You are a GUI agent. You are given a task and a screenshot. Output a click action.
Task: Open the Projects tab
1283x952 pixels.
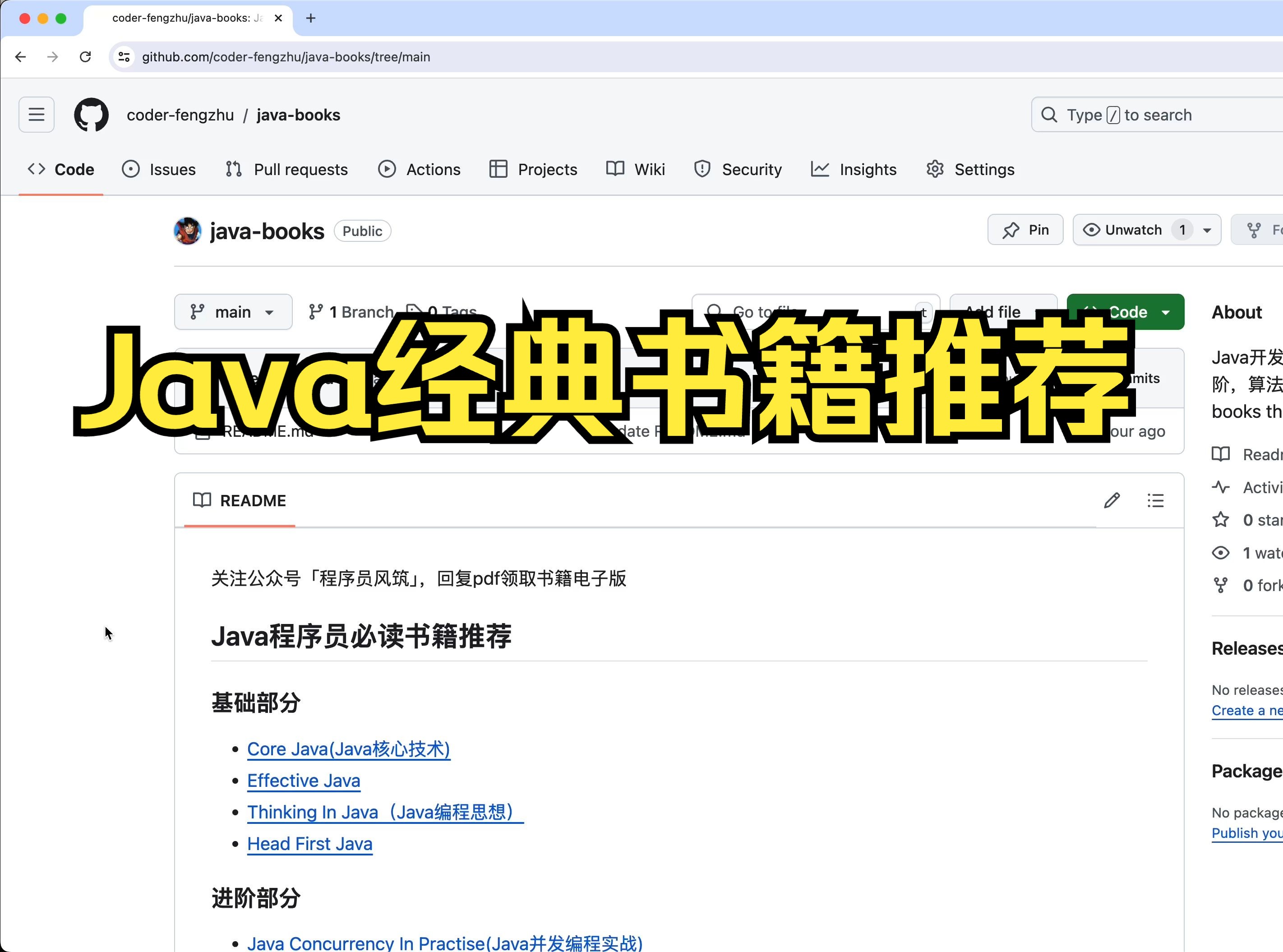tap(533, 170)
